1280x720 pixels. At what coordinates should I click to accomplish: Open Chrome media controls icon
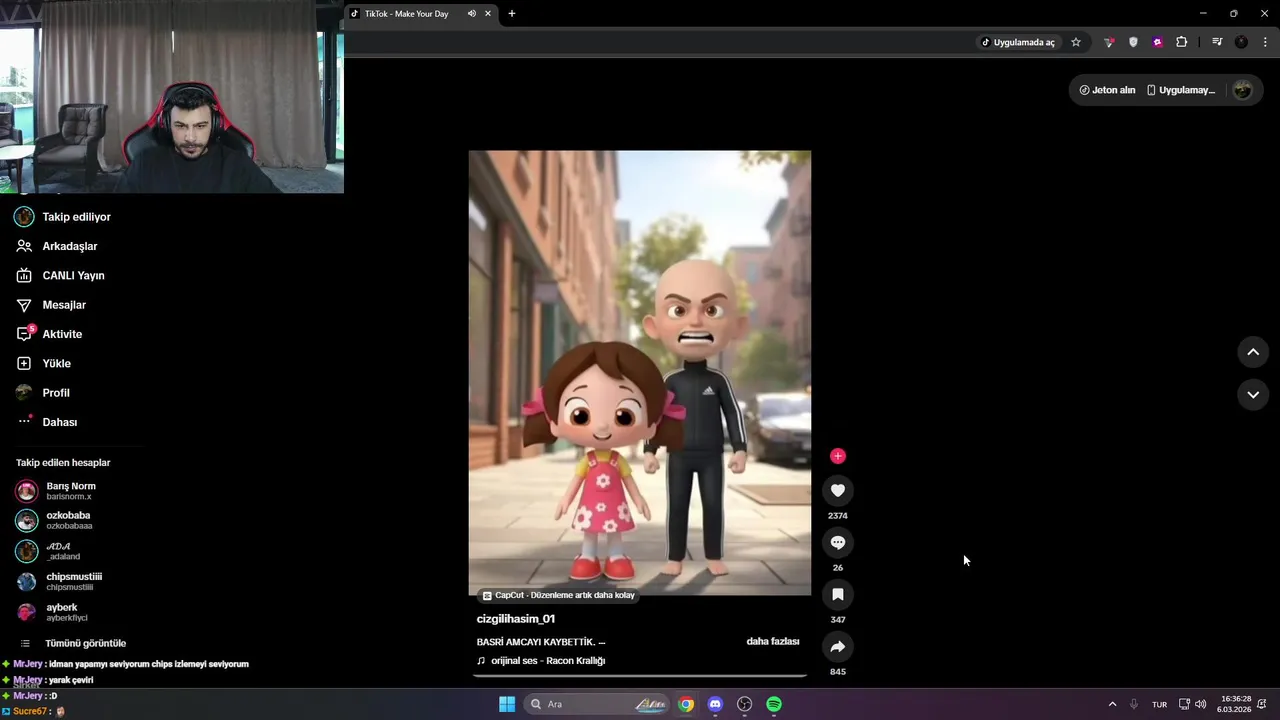tap(1217, 42)
